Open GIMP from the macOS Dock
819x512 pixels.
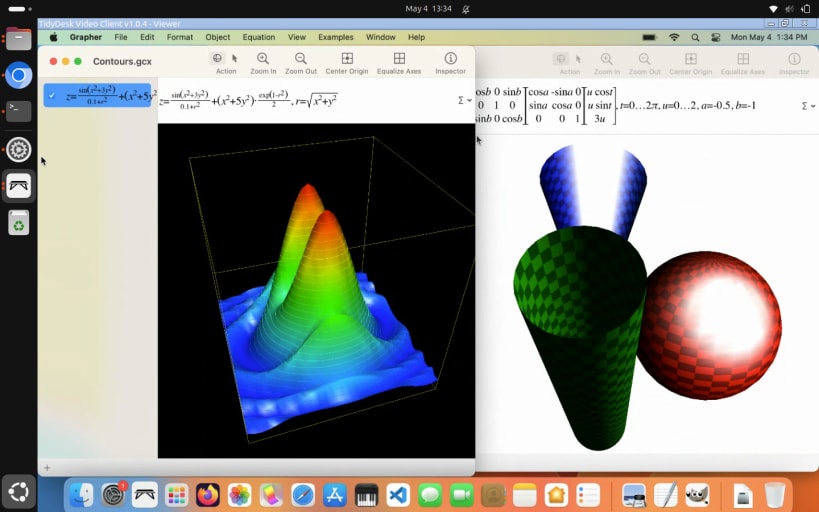click(x=697, y=494)
